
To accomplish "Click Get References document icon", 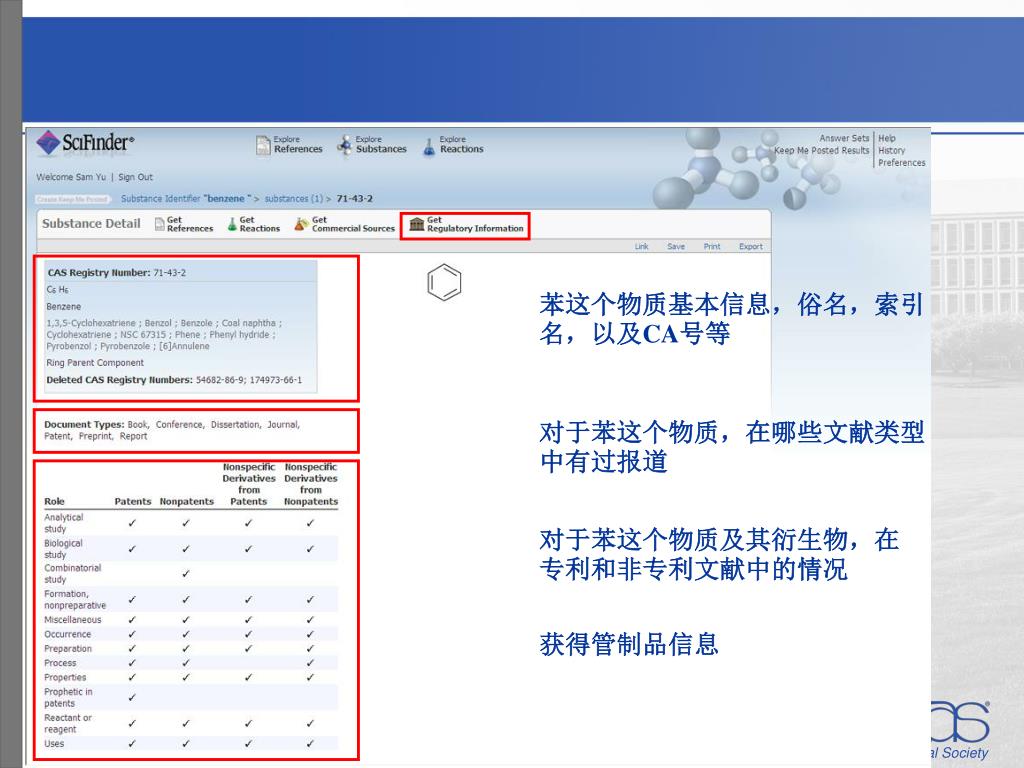I will [x=159, y=224].
